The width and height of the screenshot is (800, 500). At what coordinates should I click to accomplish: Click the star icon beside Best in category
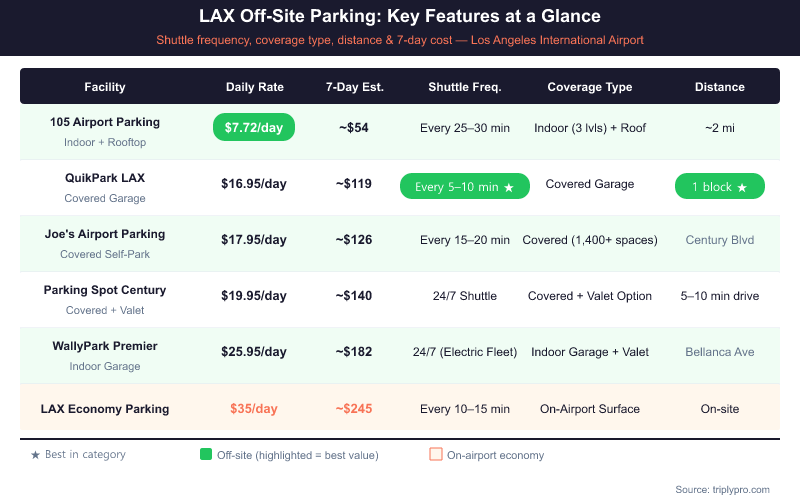(x=35, y=455)
